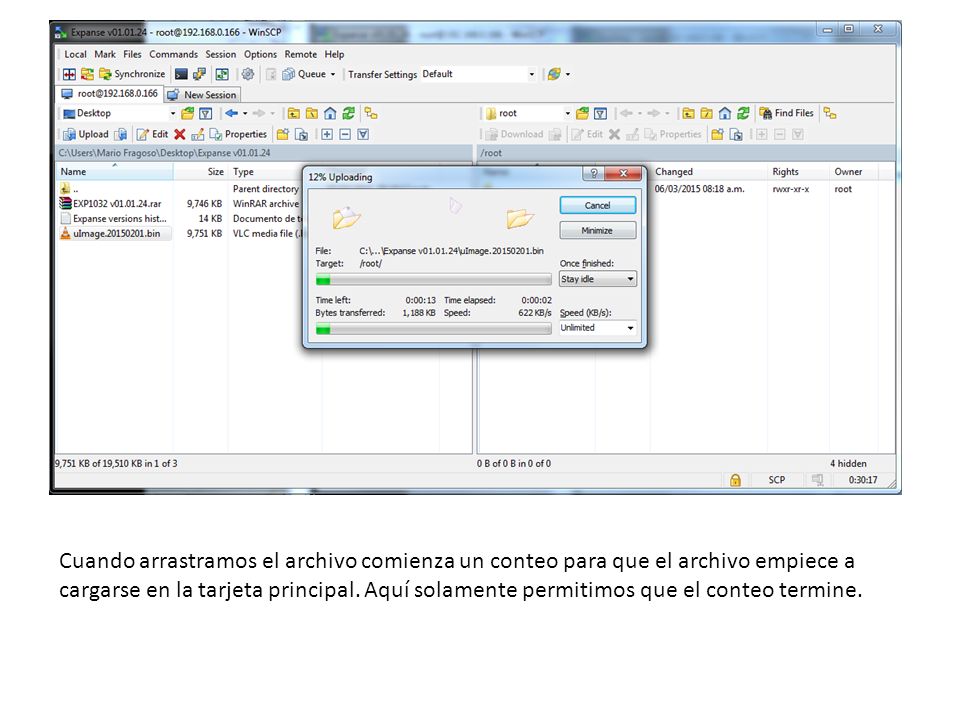Click the local root directory icon

click(312, 113)
